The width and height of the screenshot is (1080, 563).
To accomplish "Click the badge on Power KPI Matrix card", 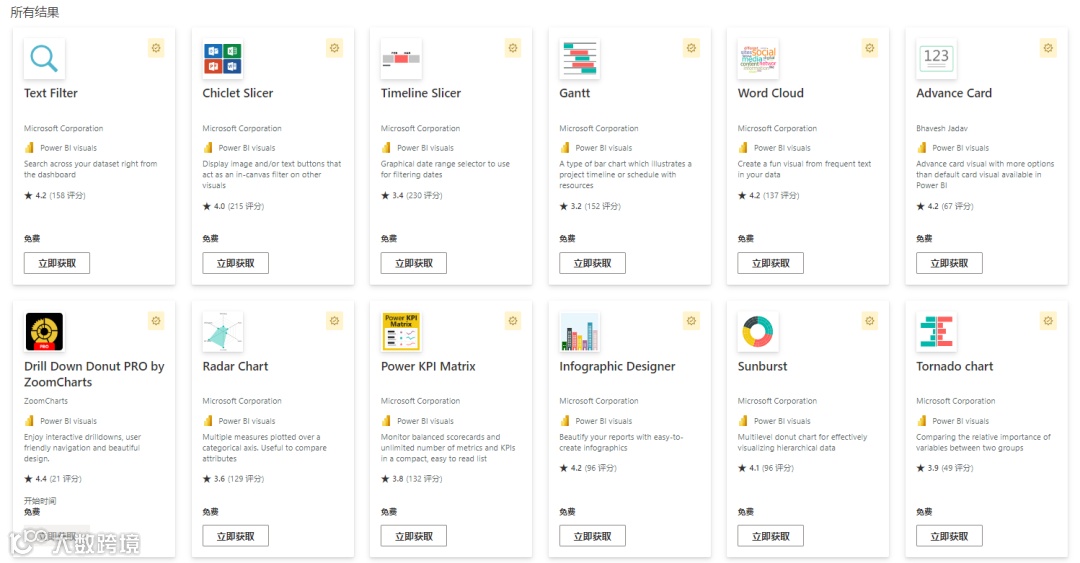I will (513, 321).
